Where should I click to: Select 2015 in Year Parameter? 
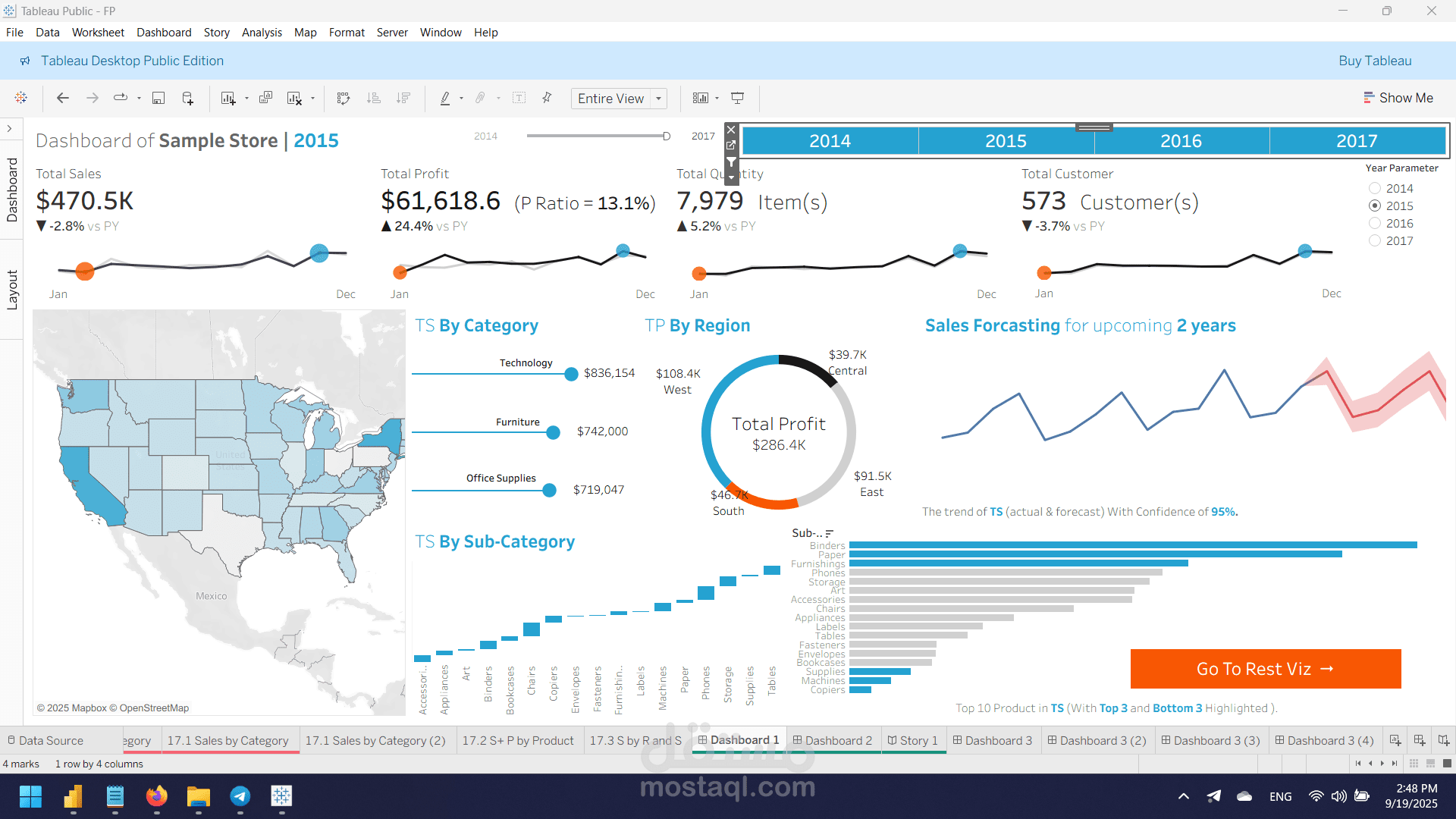(1375, 206)
